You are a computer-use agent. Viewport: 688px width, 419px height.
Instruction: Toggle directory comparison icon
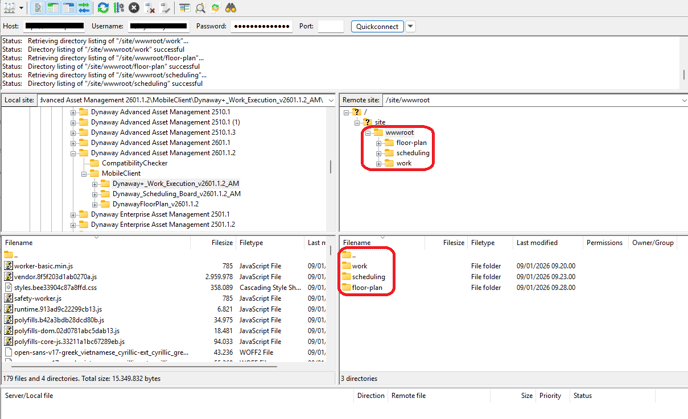pyautogui.click(x=200, y=8)
